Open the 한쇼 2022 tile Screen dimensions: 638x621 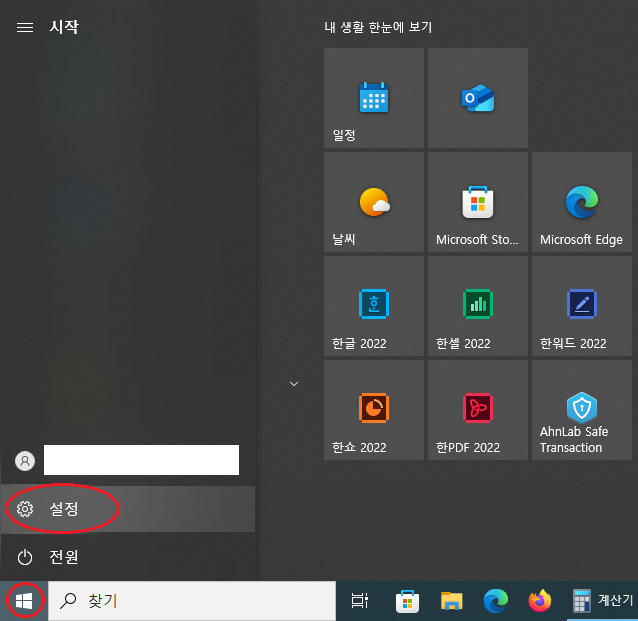click(x=374, y=410)
